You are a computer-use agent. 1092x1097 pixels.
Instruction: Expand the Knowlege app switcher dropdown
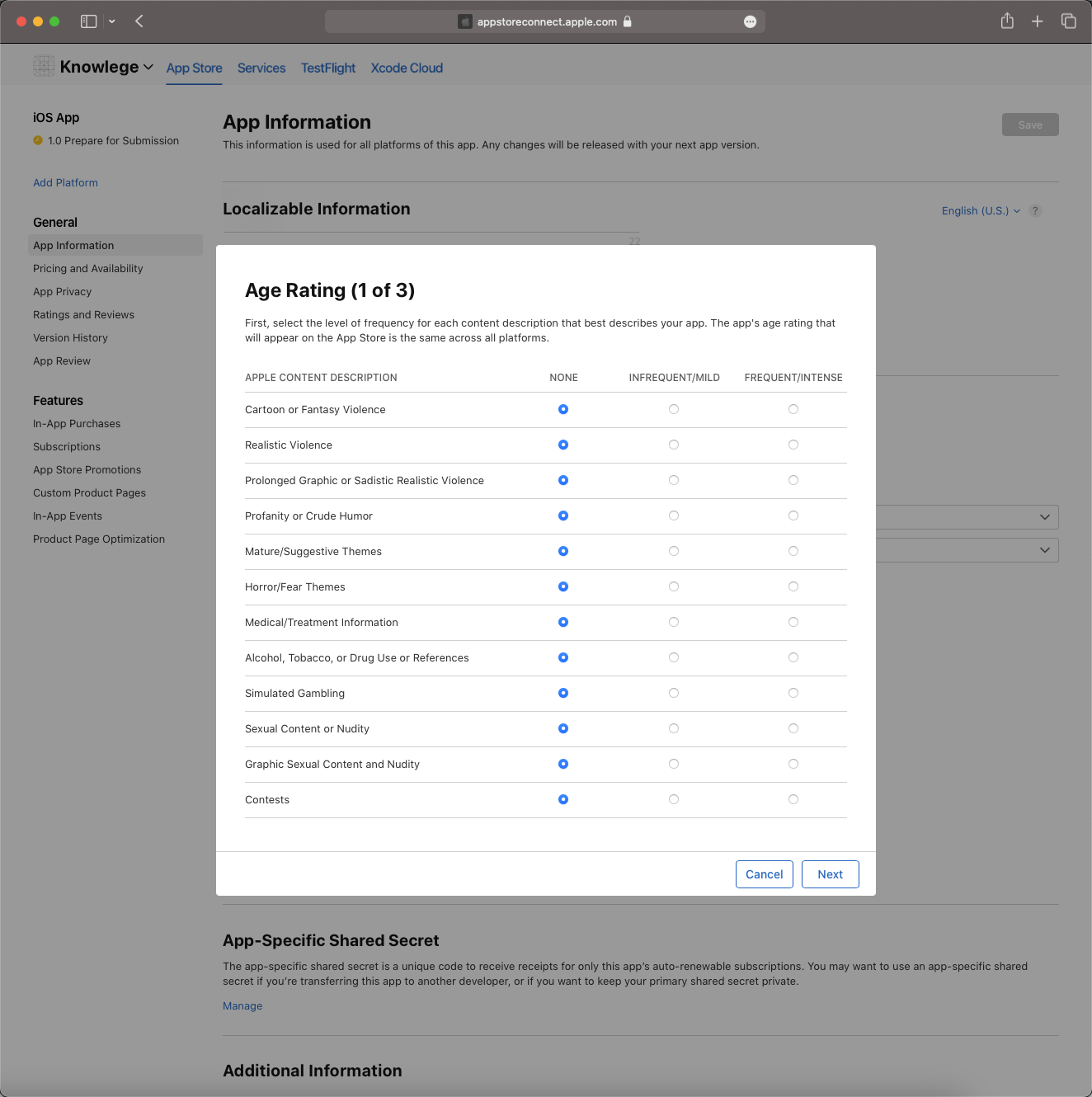pos(148,67)
